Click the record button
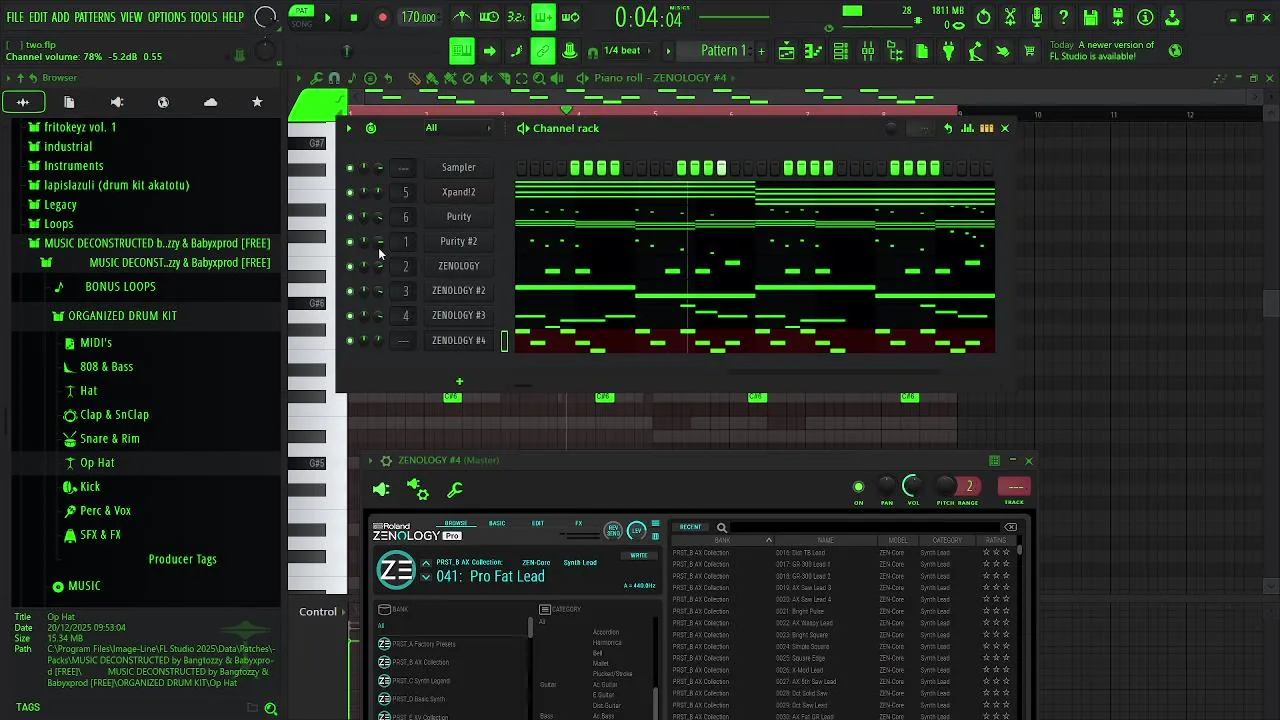 tap(382, 18)
